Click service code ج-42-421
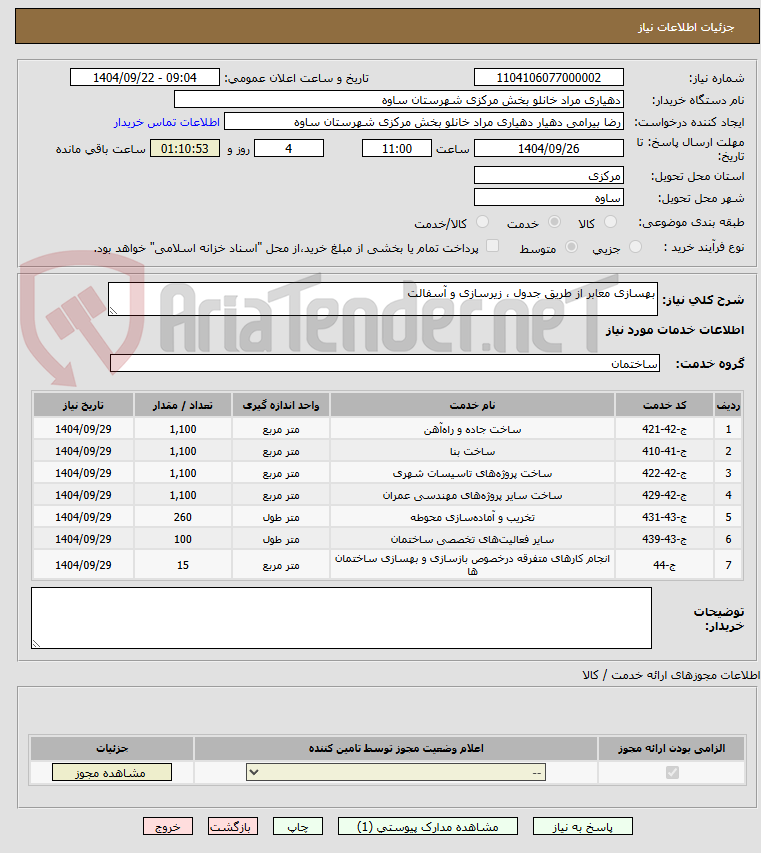The width and height of the screenshot is (761, 853). click(664, 429)
